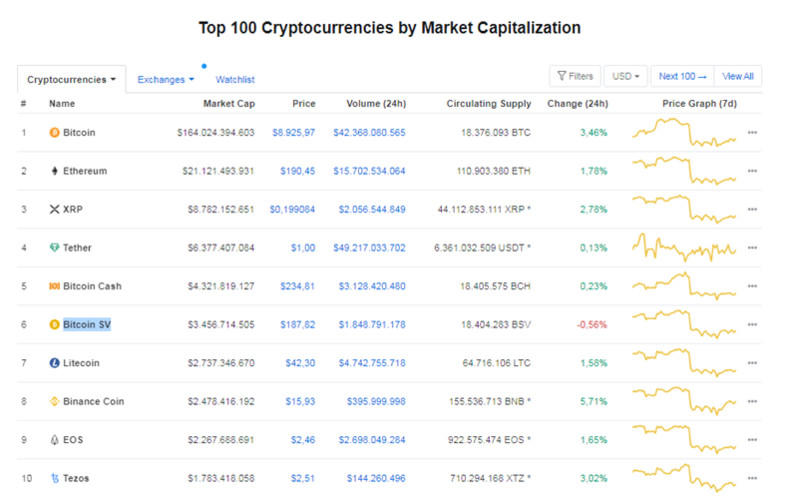Click the Ethereum logo icon
The image size is (798, 496).
[x=54, y=171]
